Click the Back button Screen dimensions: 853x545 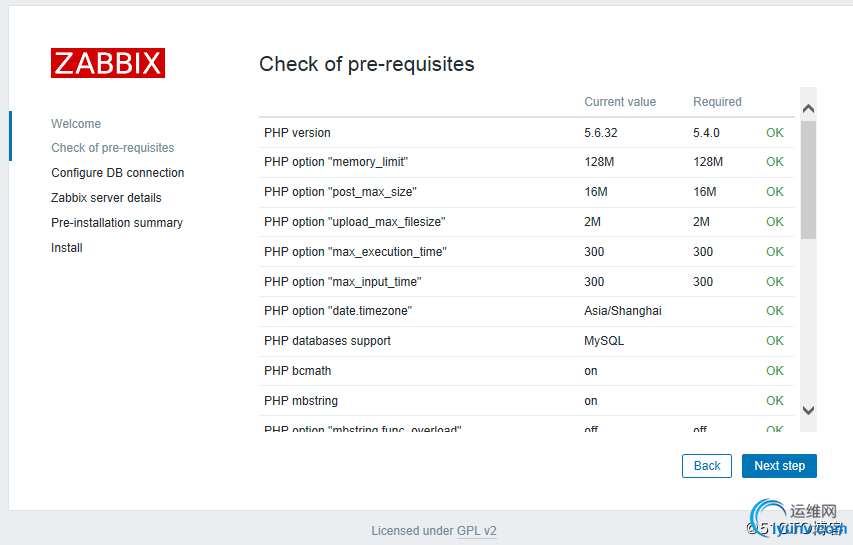[x=707, y=466]
